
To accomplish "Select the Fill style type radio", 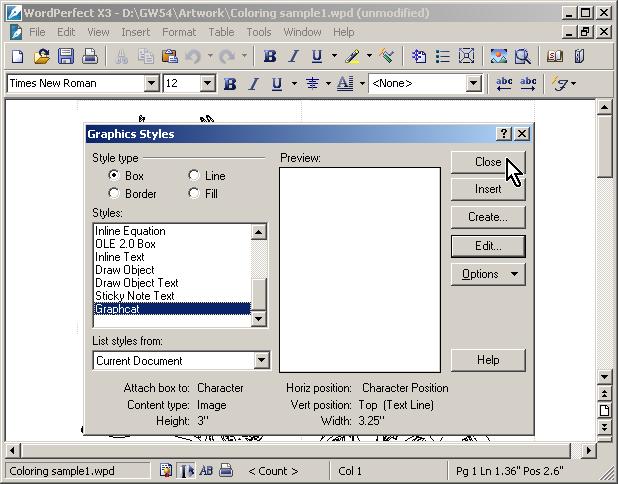I will click(x=194, y=193).
